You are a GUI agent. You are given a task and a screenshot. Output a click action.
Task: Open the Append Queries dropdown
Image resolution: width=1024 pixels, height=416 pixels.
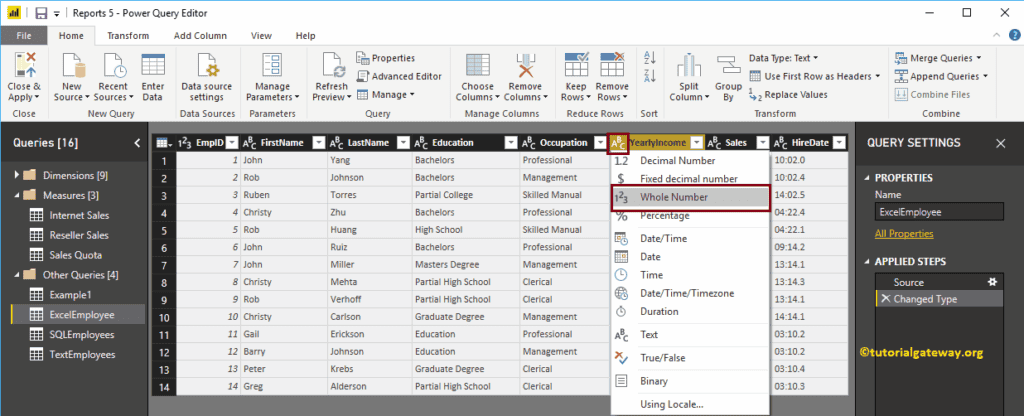tap(941, 76)
